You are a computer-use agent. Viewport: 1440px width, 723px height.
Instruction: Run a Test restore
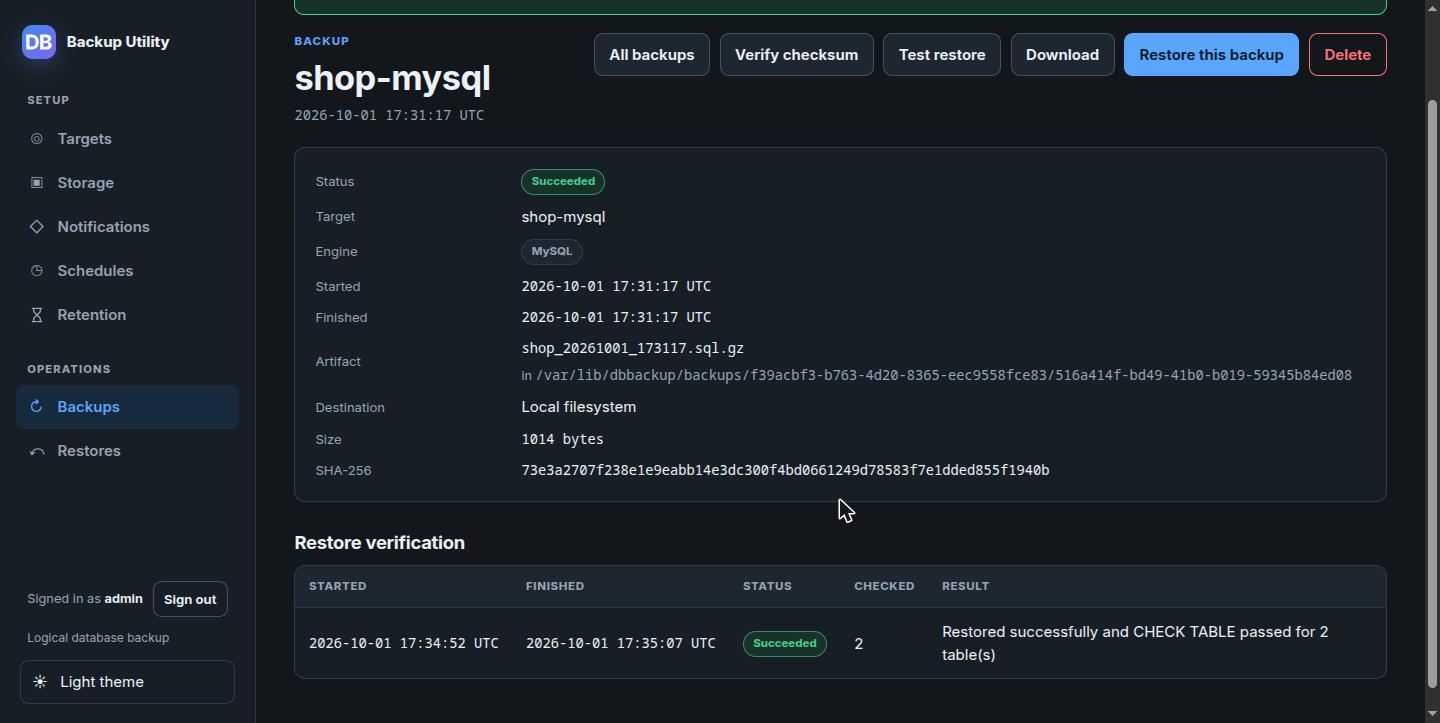(942, 55)
